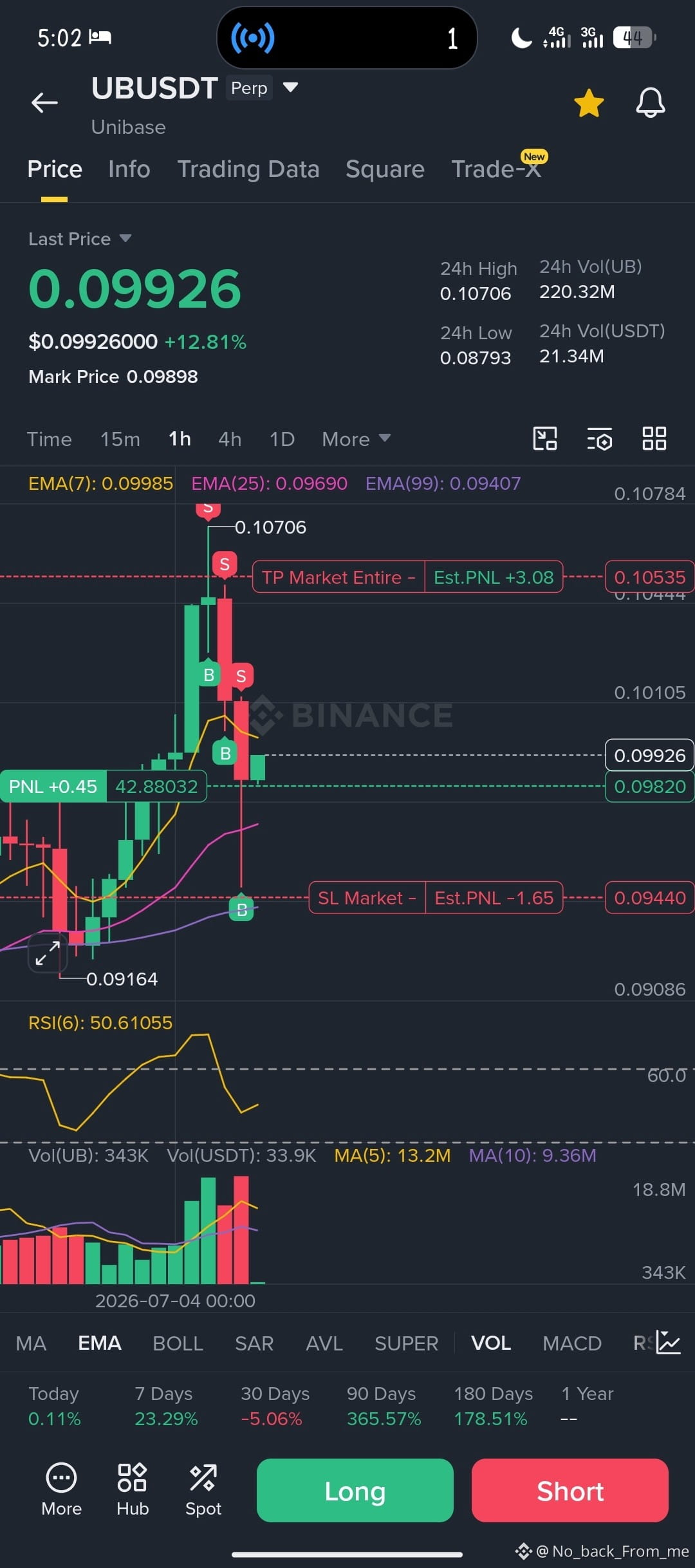The height and width of the screenshot is (1568, 695).
Task: Tap the 0.10535 TP price tag
Action: [650, 577]
